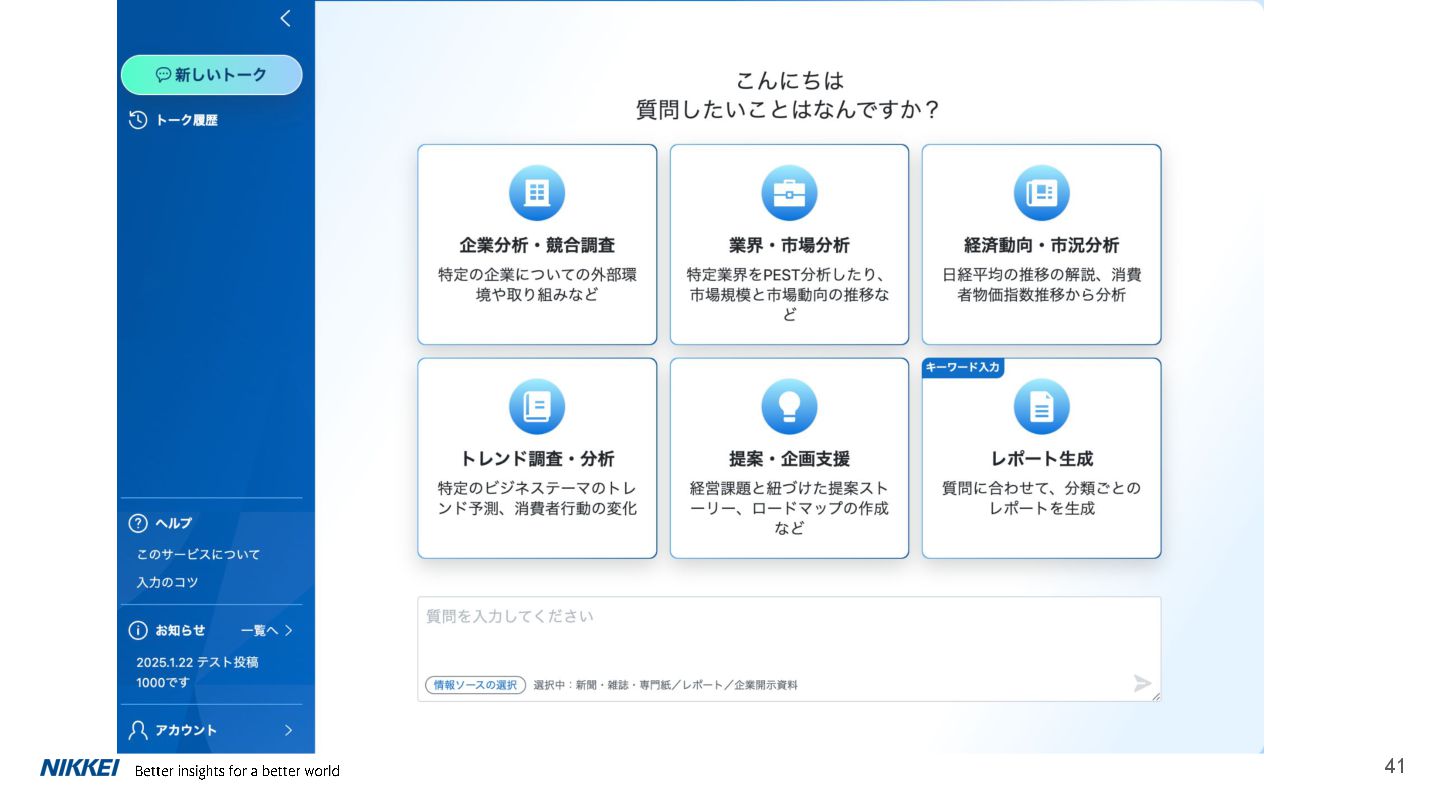
Task: Click the info icon beside お知らせ
Action: pos(138,630)
